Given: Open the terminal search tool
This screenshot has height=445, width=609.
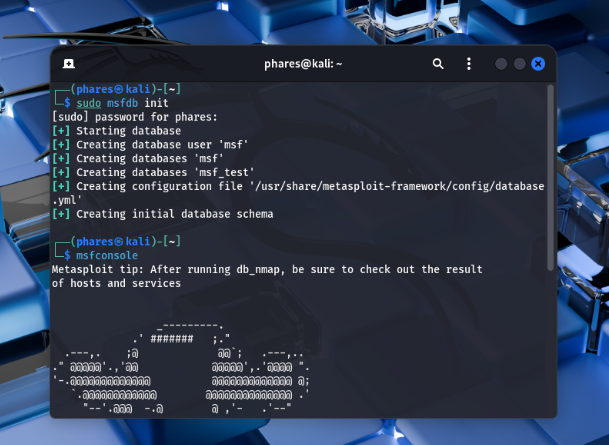Looking at the screenshot, I should (x=438, y=64).
